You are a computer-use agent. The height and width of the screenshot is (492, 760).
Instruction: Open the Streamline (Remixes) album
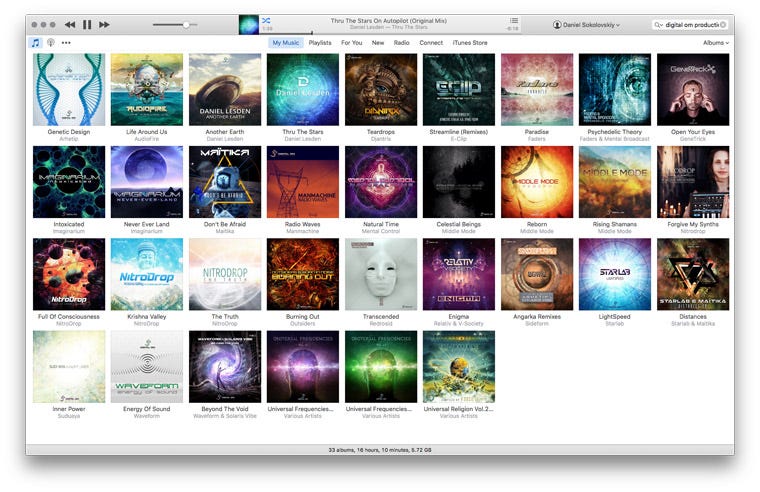pyautogui.click(x=459, y=90)
